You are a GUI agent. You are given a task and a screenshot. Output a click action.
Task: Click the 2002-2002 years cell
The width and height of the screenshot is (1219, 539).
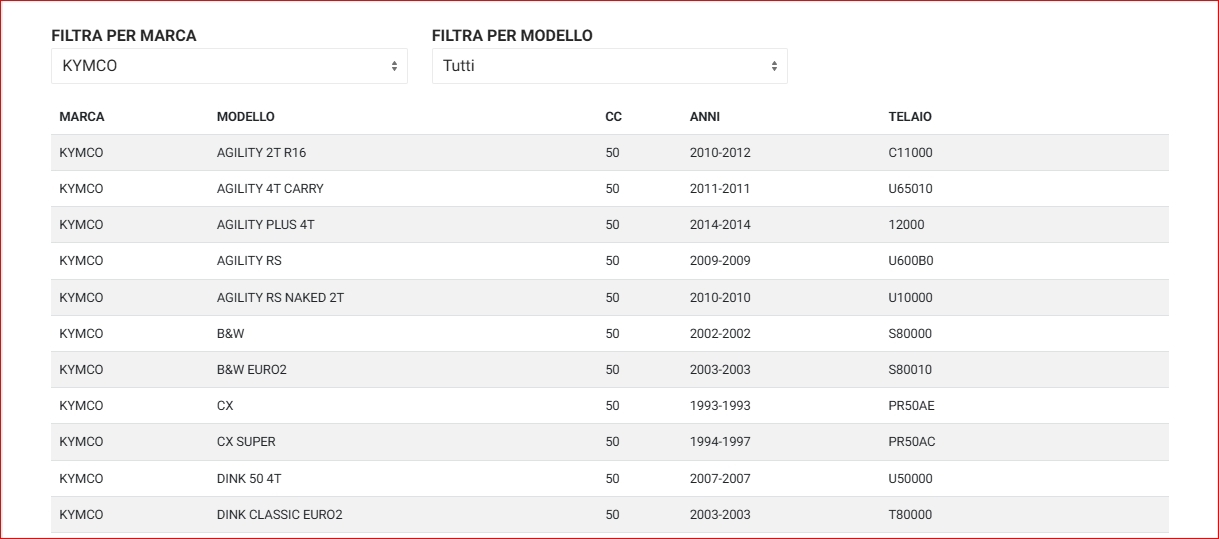(x=720, y=334)
